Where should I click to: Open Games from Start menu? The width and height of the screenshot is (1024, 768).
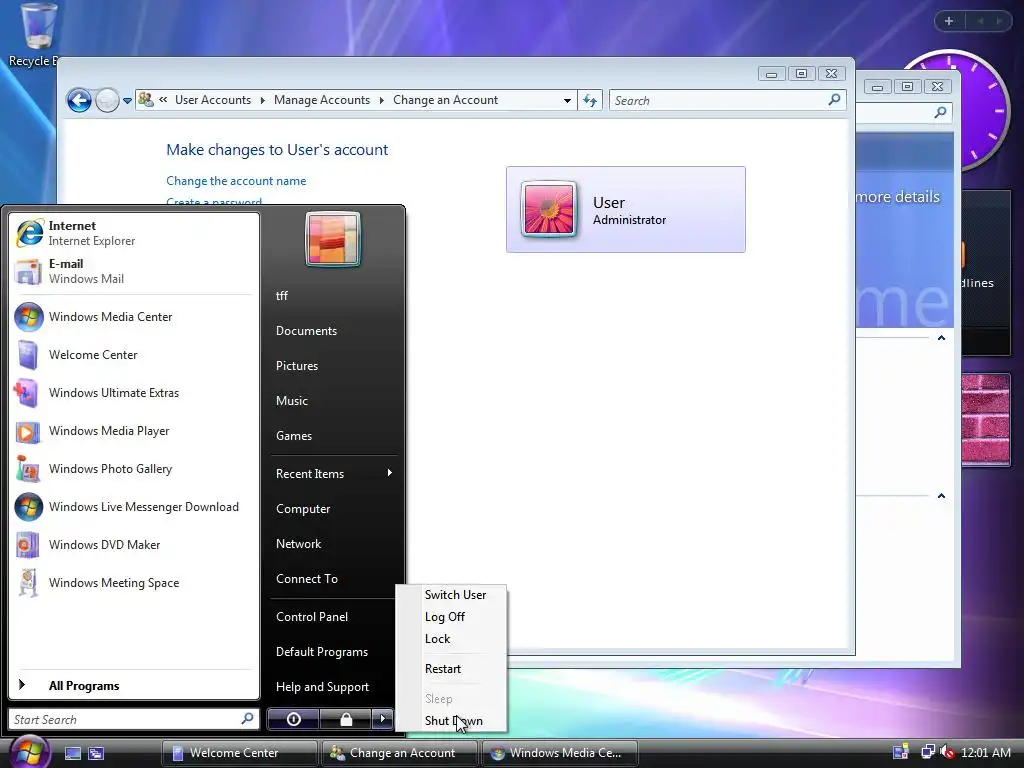tap(334, 436)
